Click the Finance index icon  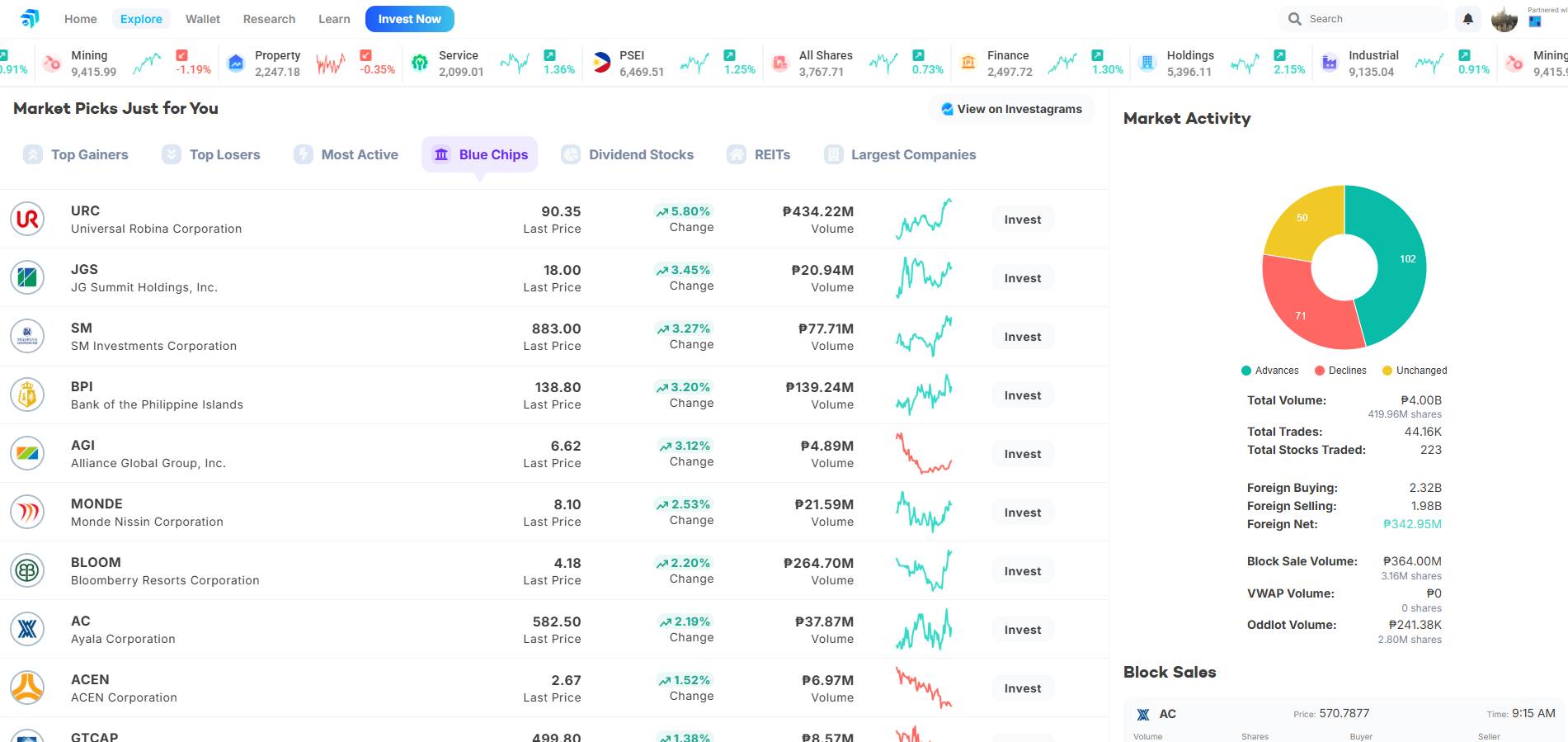coord(968,63)
